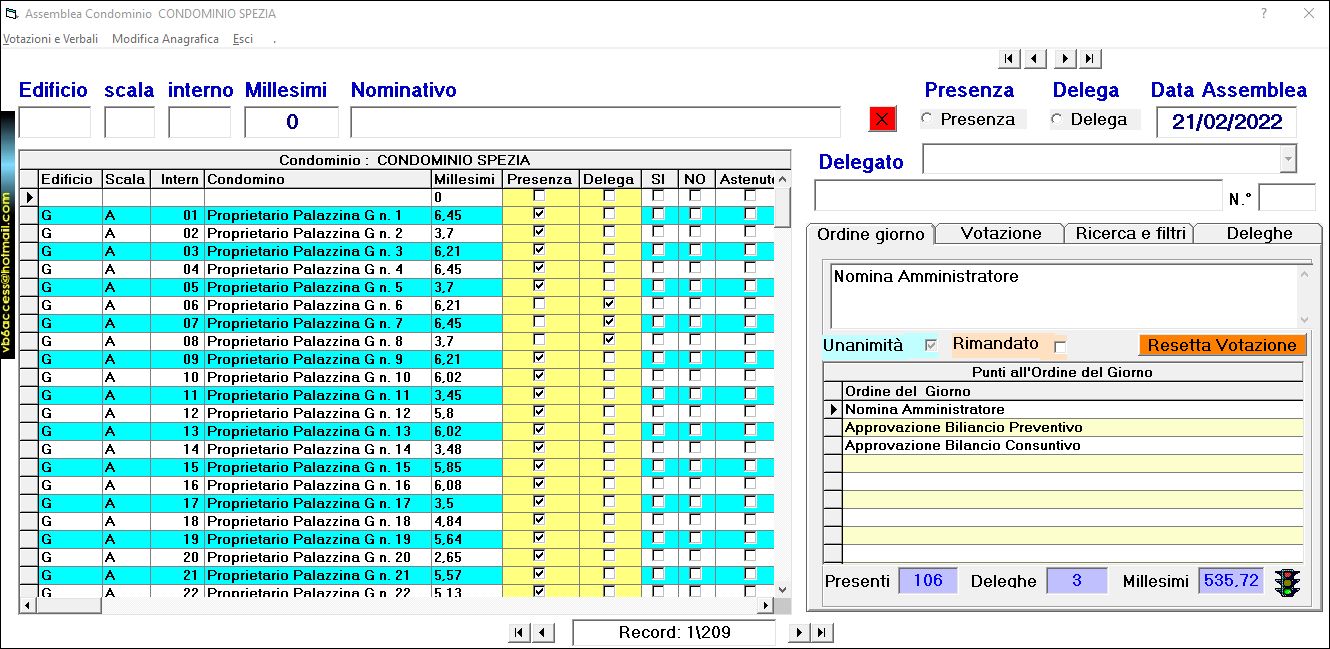Switch to the Votazione tab
The width and height of the screenshot is (1330, 649).
[x=1000, y=233]
